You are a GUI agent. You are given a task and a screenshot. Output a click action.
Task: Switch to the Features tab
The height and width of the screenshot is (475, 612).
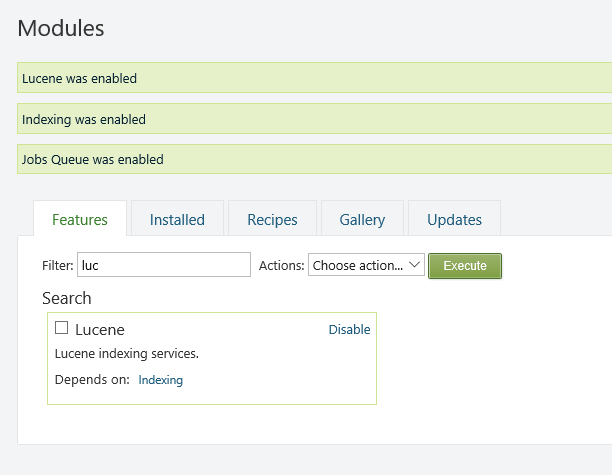(x=80, y=219)
